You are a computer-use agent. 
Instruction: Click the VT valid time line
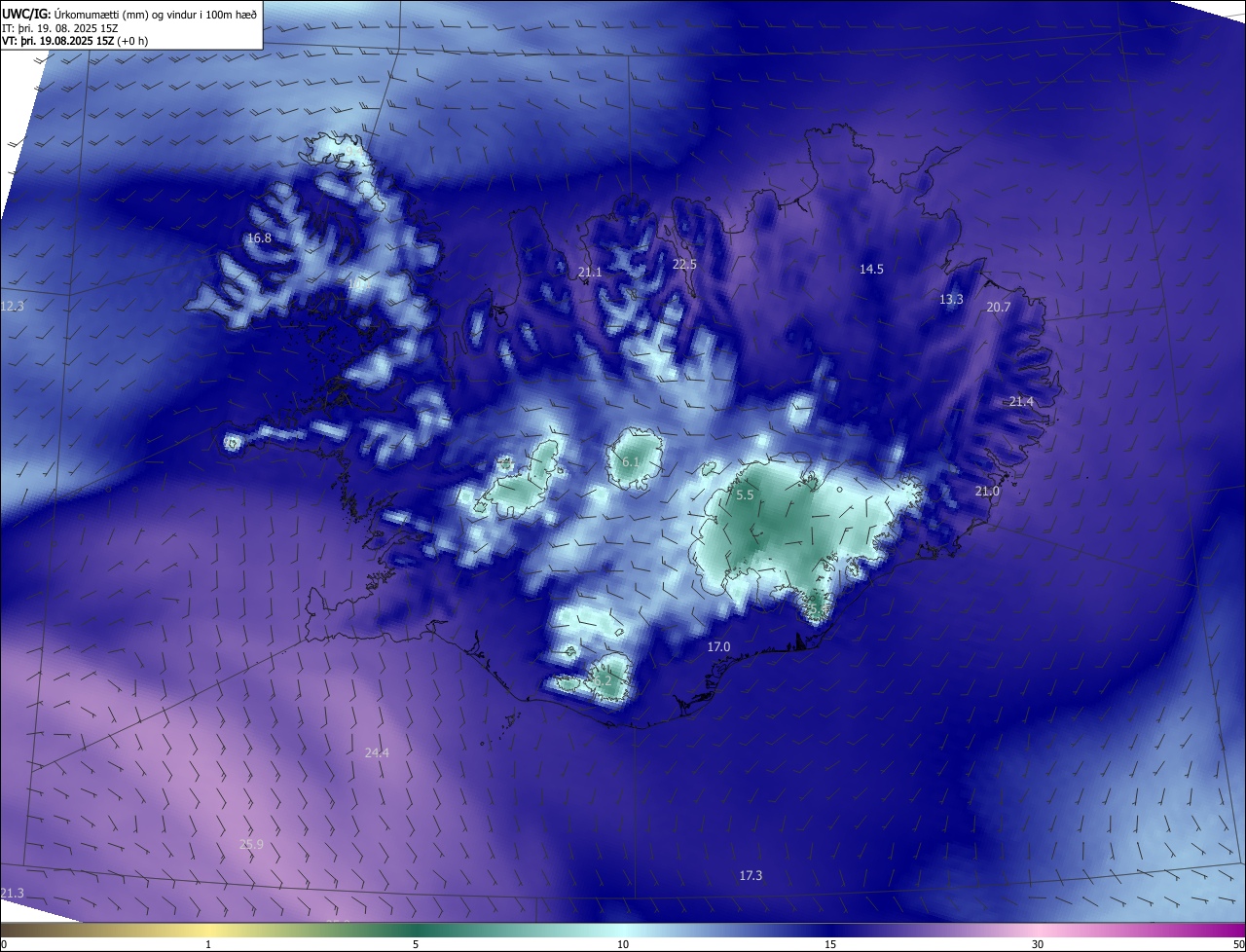click(75, 41)
